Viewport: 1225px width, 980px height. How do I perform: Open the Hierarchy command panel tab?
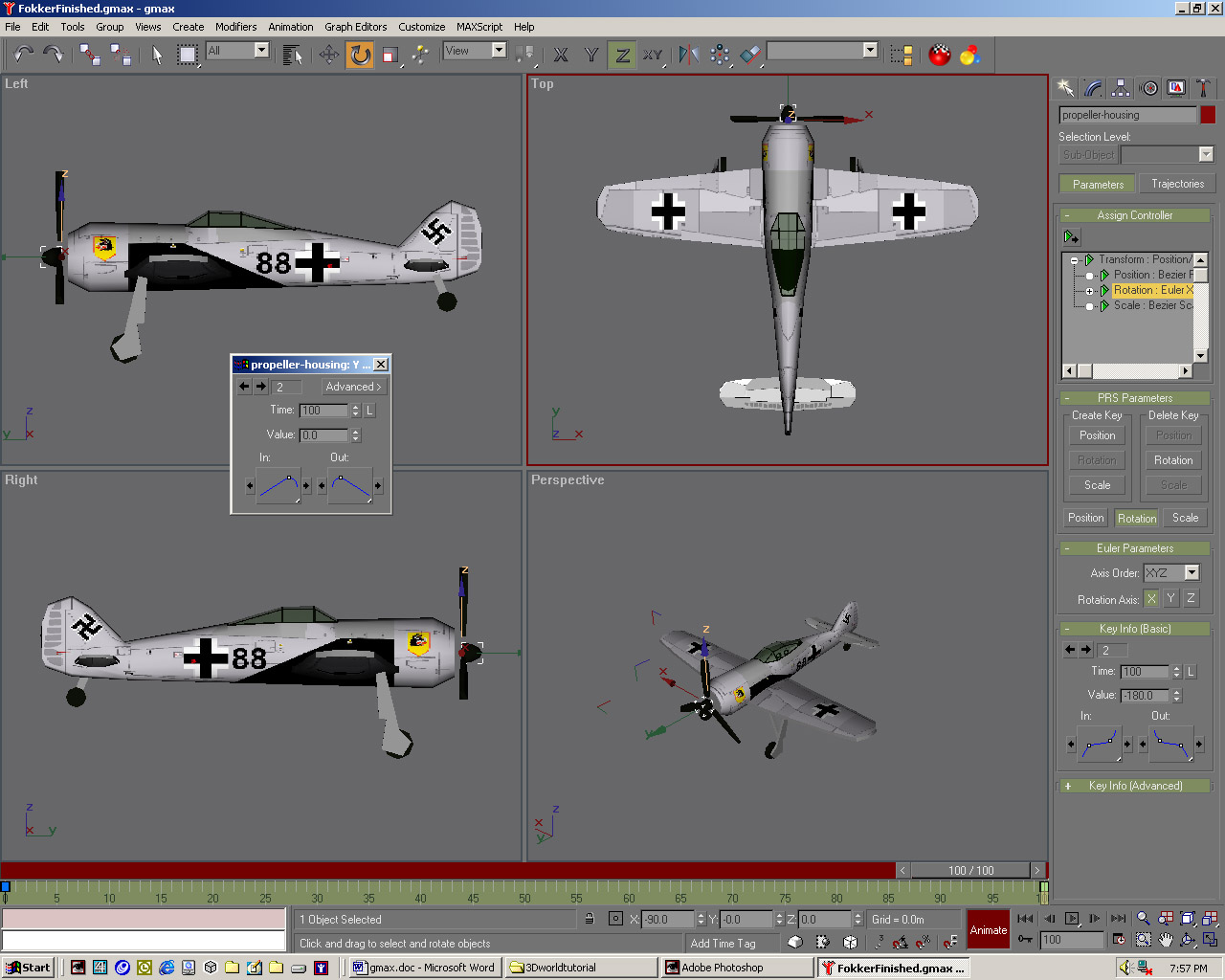[1121, 88]
